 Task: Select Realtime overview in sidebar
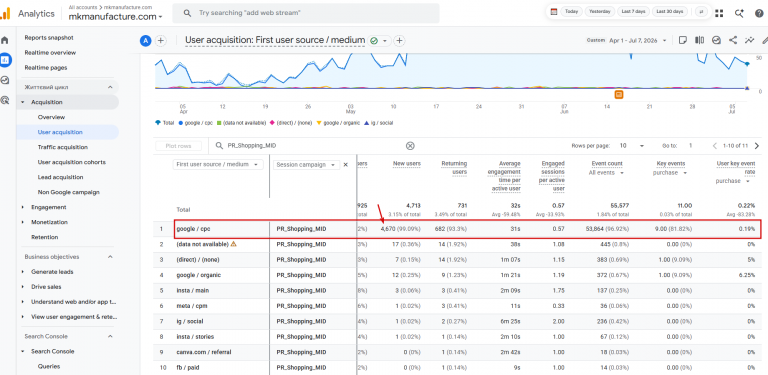point(50,52)
